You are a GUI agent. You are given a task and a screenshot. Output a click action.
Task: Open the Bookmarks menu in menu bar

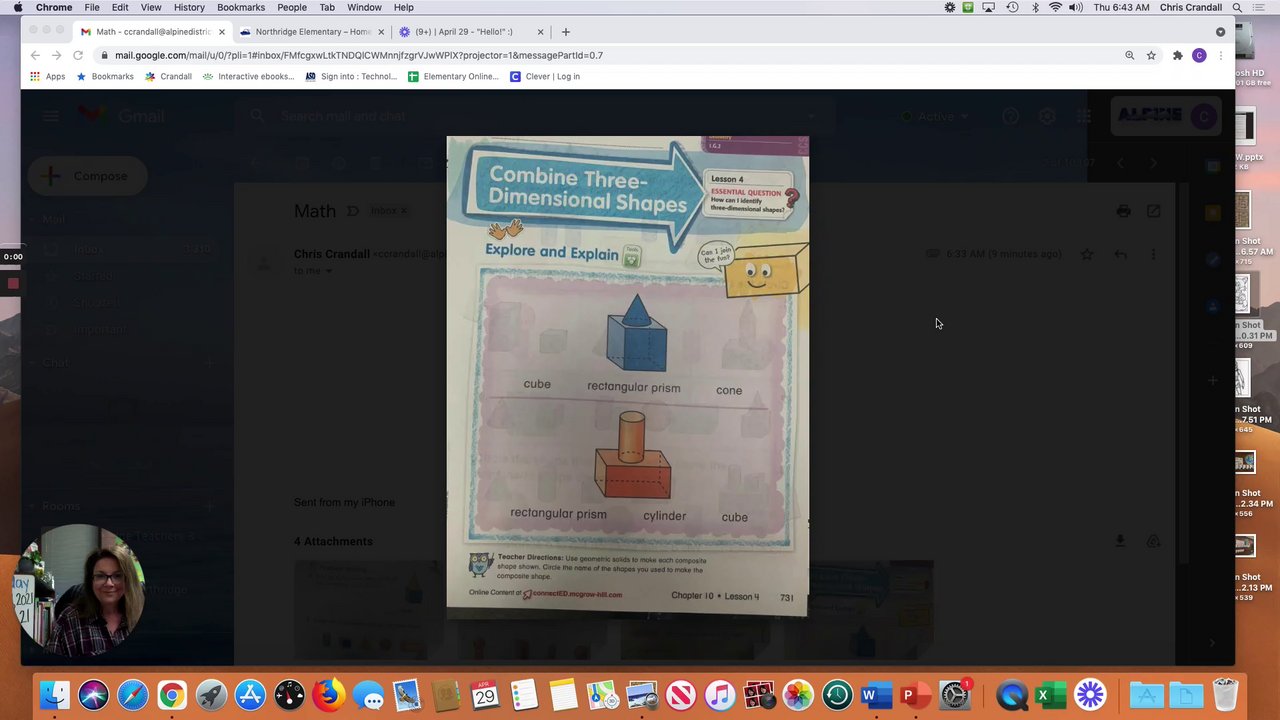coord(241,7)
